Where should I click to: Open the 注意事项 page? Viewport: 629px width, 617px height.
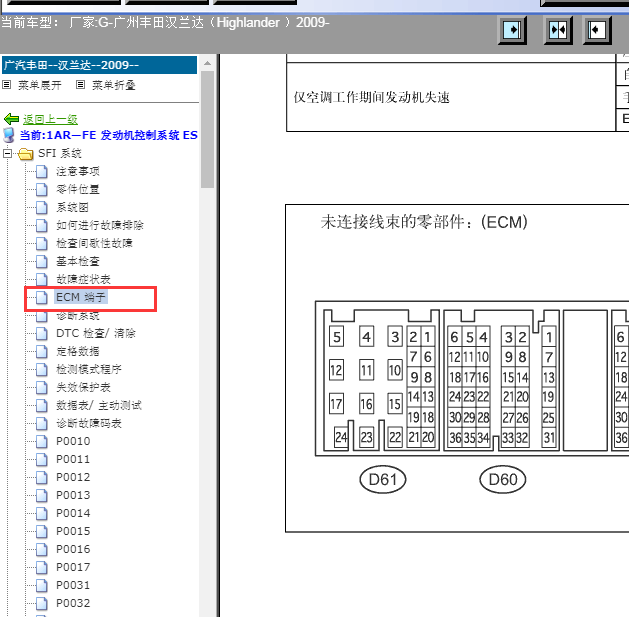coord(78,171)
